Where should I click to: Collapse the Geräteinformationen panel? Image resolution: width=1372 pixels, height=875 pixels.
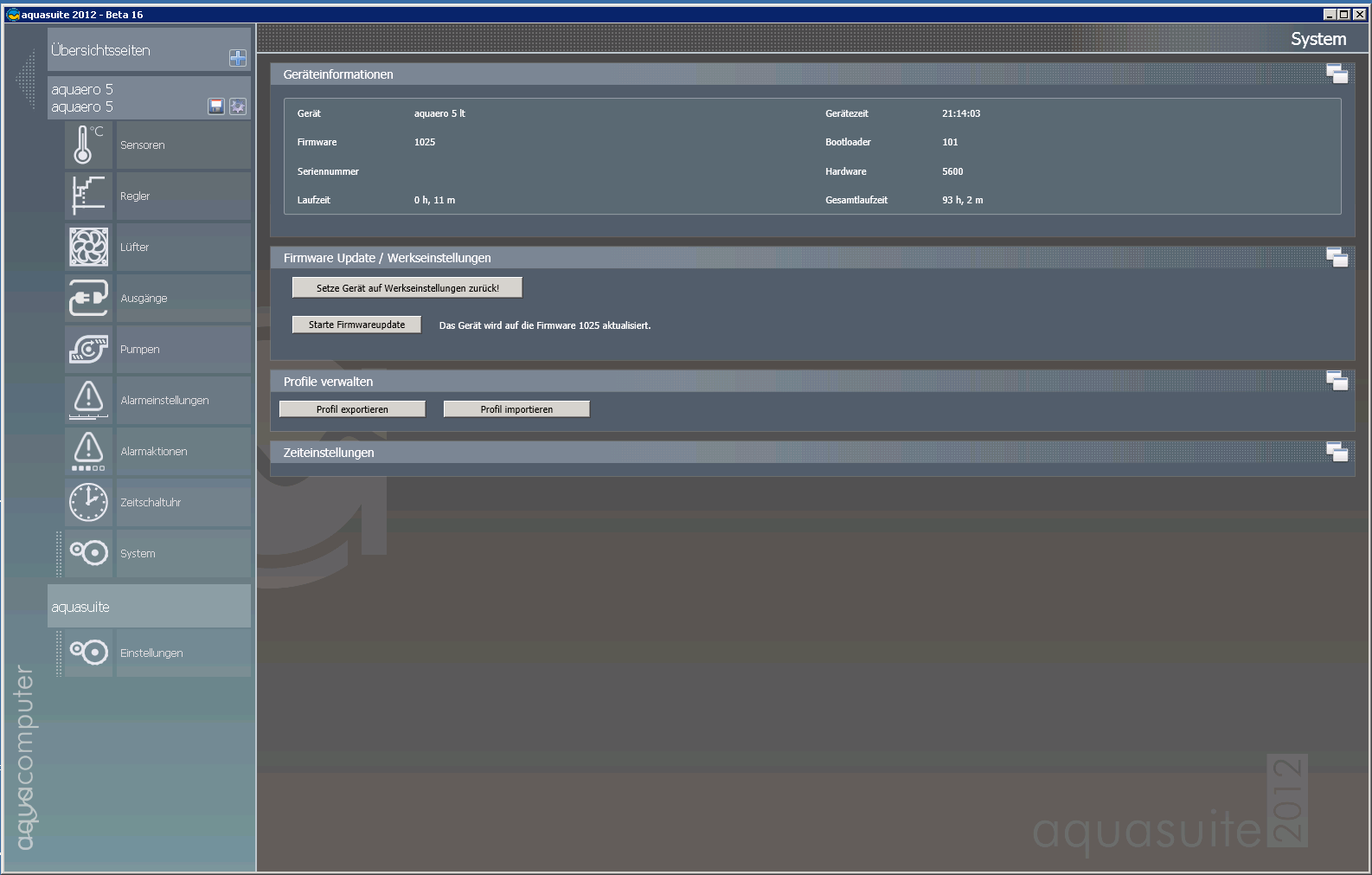click(1337, 74)
